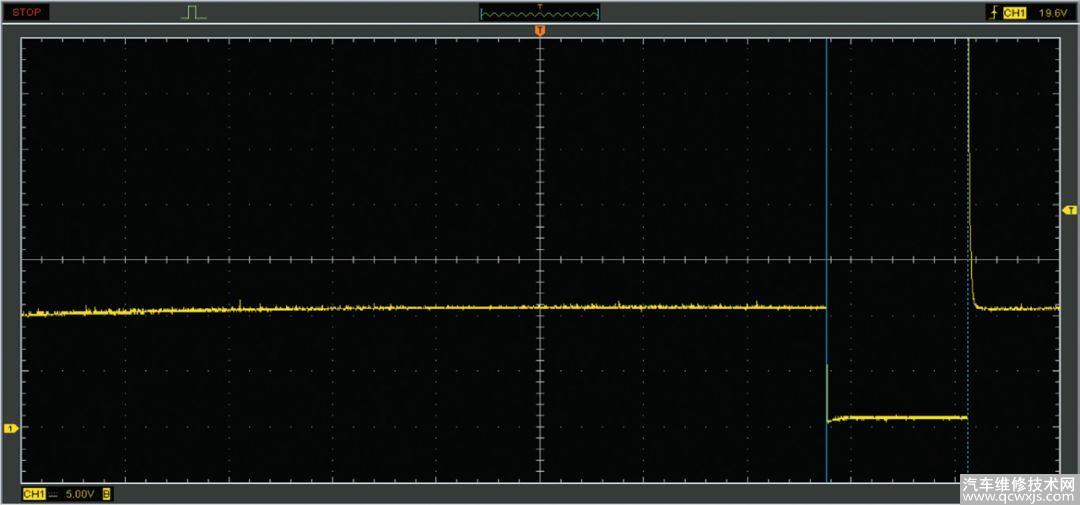This screenshot has width=1080, height=505.
Task: Select the yellow CH1 trigger source label
Action: pyautogui.click(x=1014, y=13)
